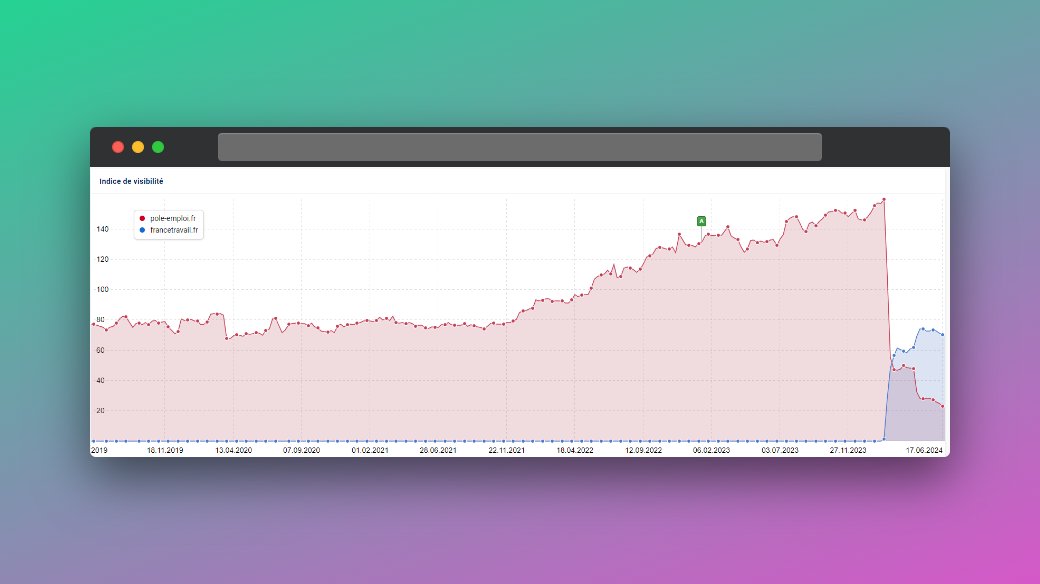This screenshot has width=1040, height=584.
Task: Click the y-axis value 120
Action: 102,259
